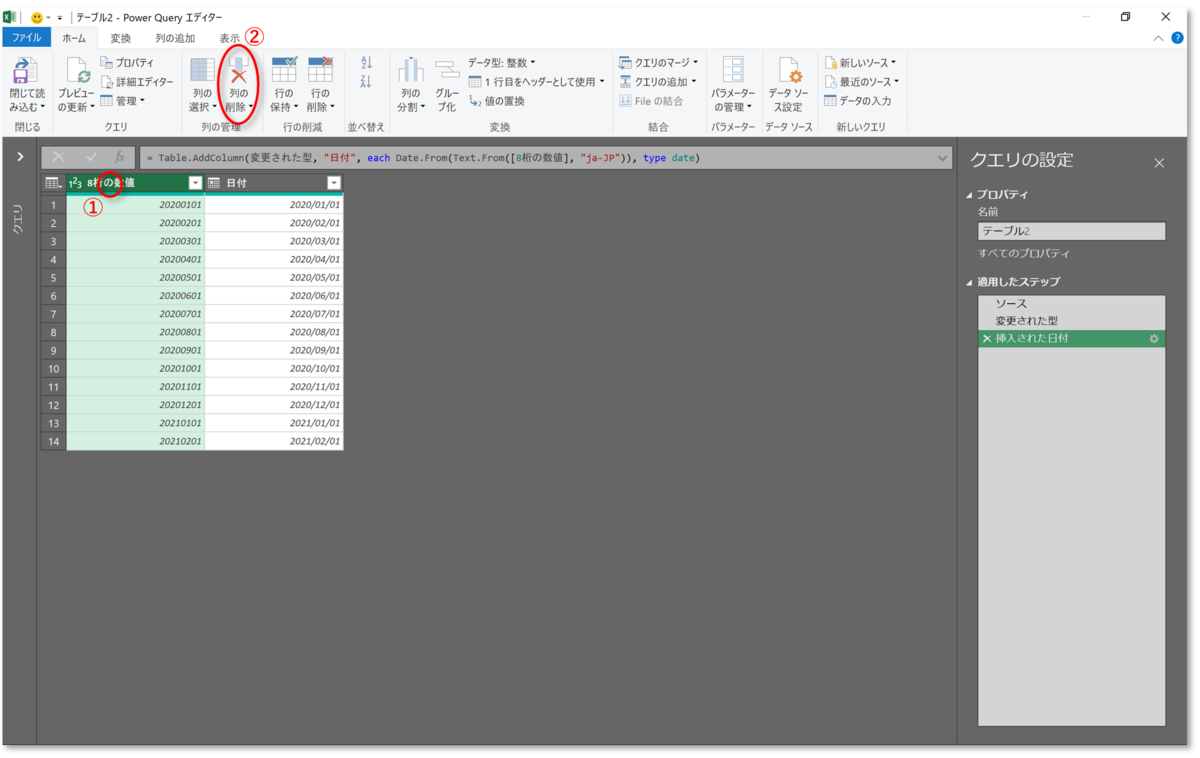
Task: Click the 閉じて読み込む (Close & Load) icon
Action: (25, 70)
